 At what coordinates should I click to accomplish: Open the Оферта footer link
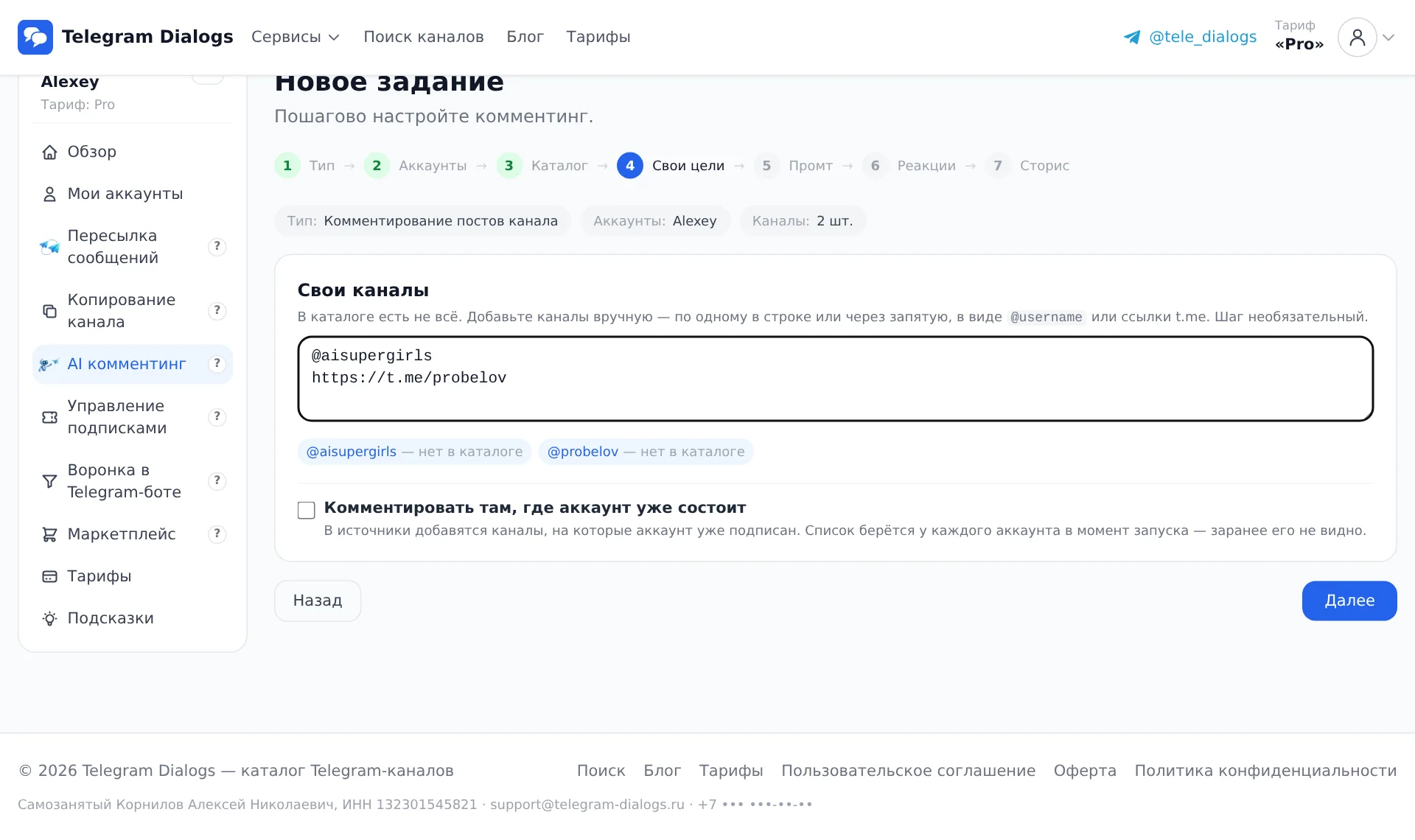pyautogui.click(x=1085, y=771)
